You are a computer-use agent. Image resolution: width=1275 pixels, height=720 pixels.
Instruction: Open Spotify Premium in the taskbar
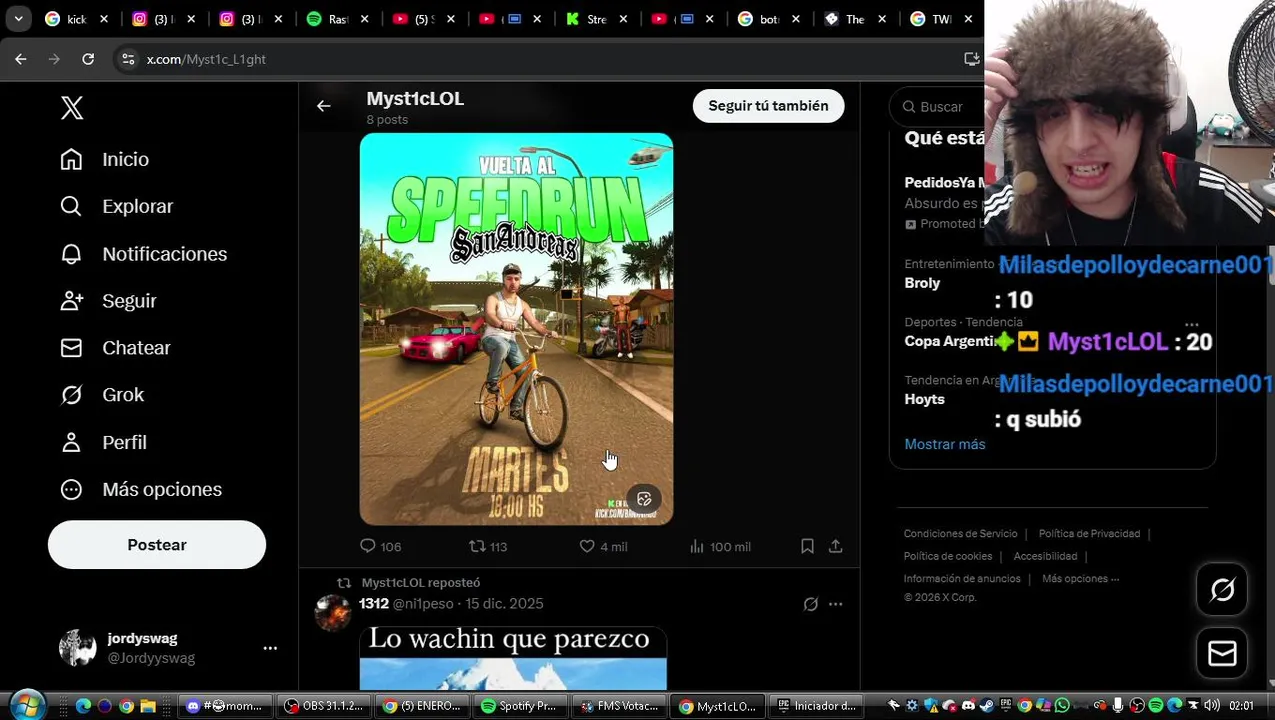pyautogui.click(x=519, y=706)
